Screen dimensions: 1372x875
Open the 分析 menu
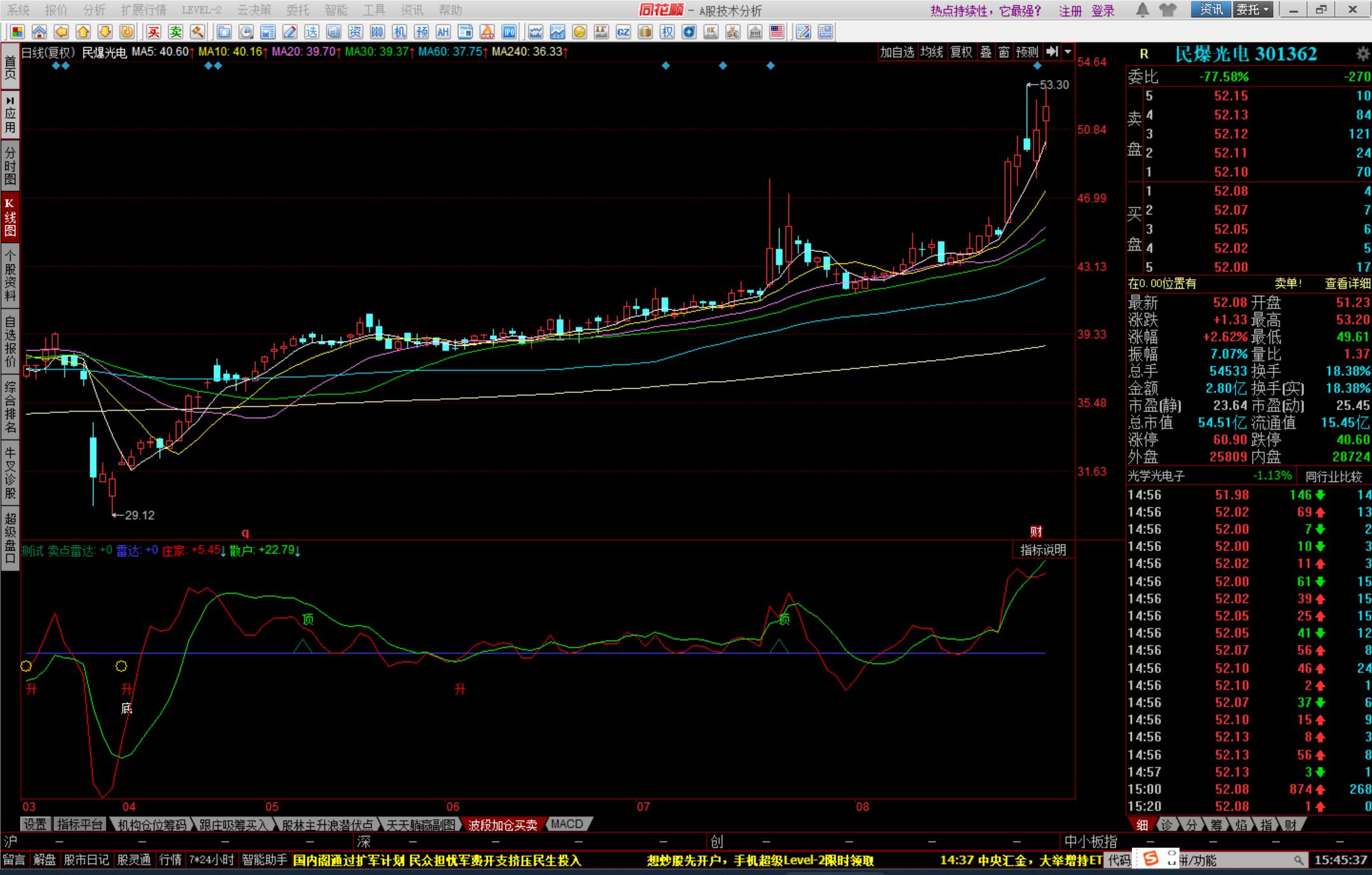(94, 10)
